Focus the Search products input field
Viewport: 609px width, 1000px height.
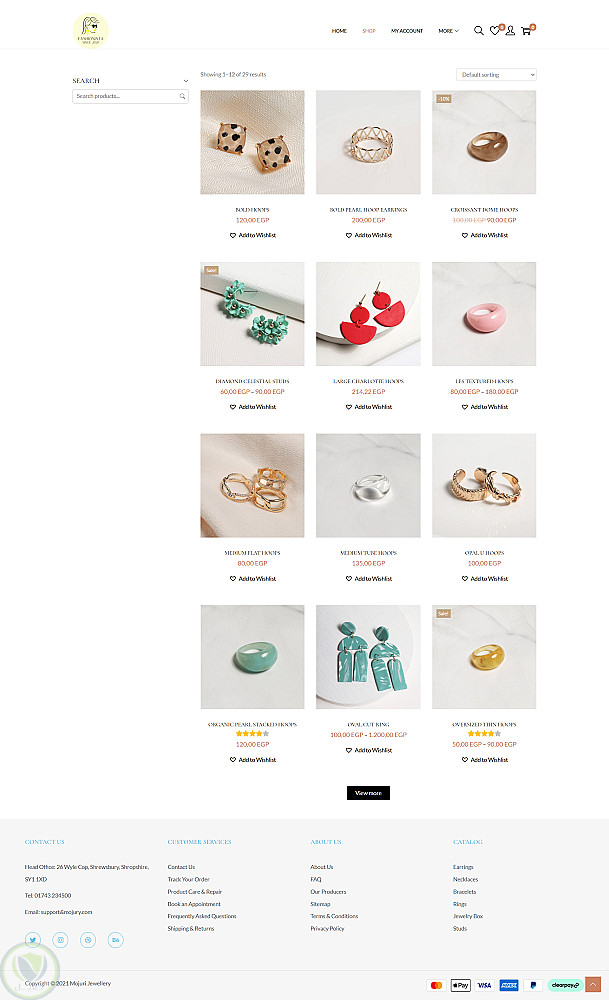tap(130, 96)
